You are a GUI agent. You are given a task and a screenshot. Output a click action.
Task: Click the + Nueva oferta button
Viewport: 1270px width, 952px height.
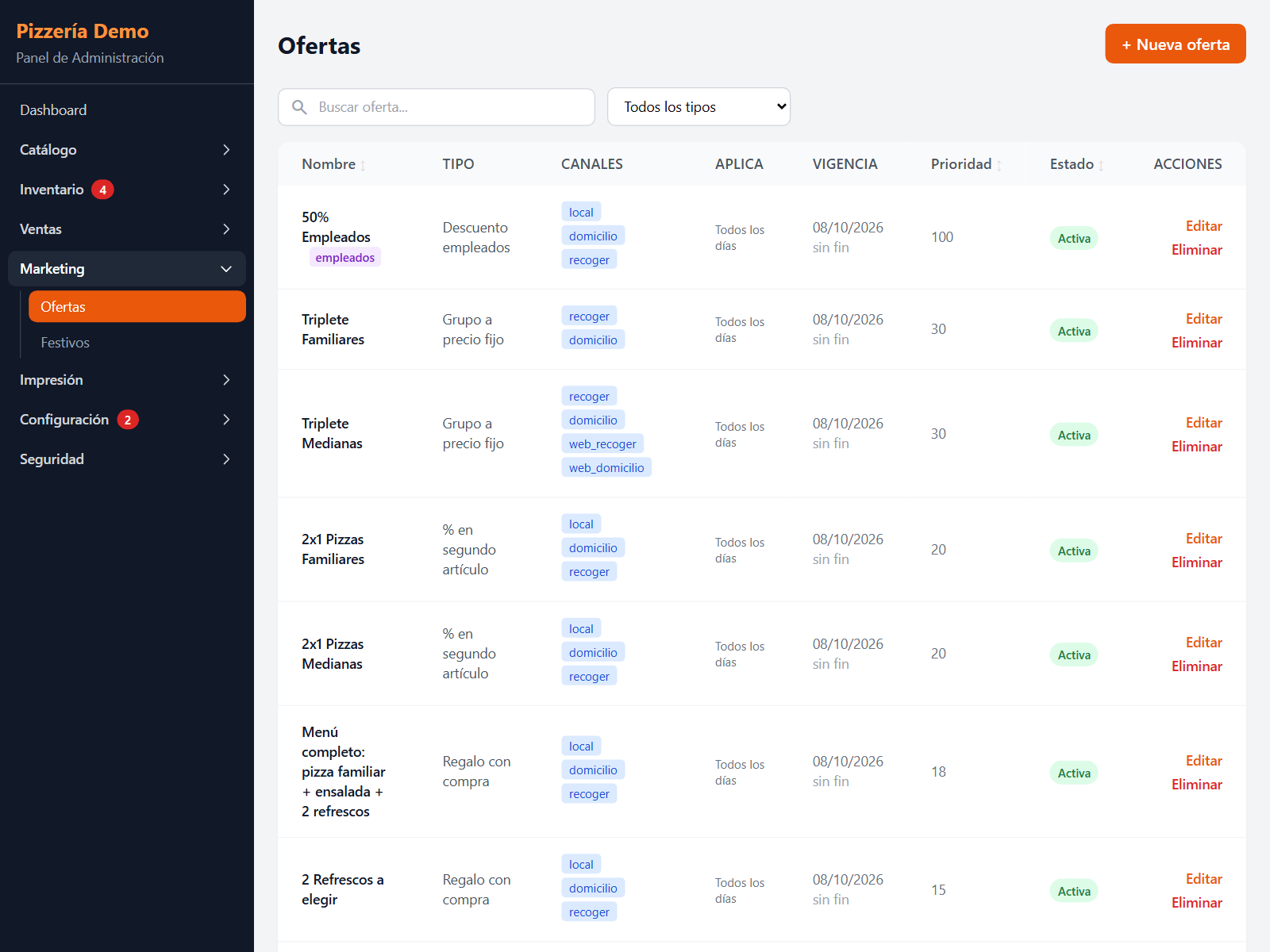(x=1176, y=44)
